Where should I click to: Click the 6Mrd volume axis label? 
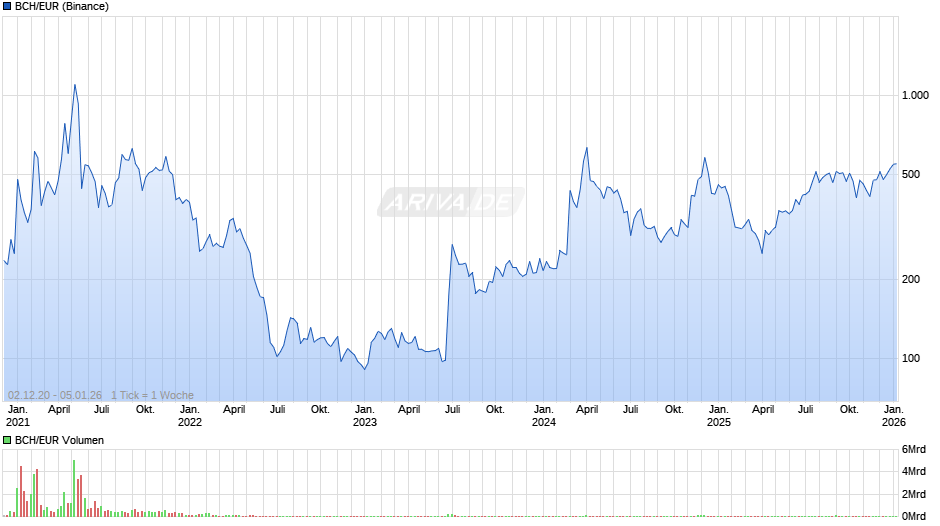914,449
